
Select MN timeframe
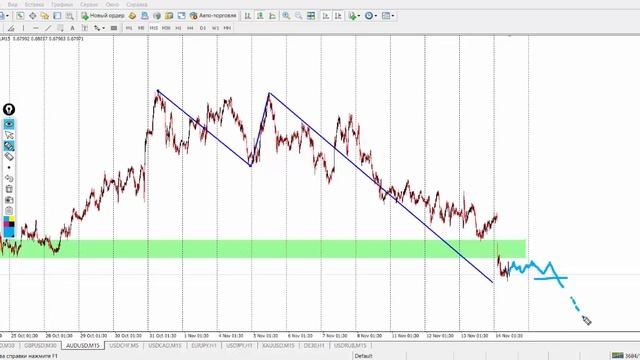(x=227, y=28)
